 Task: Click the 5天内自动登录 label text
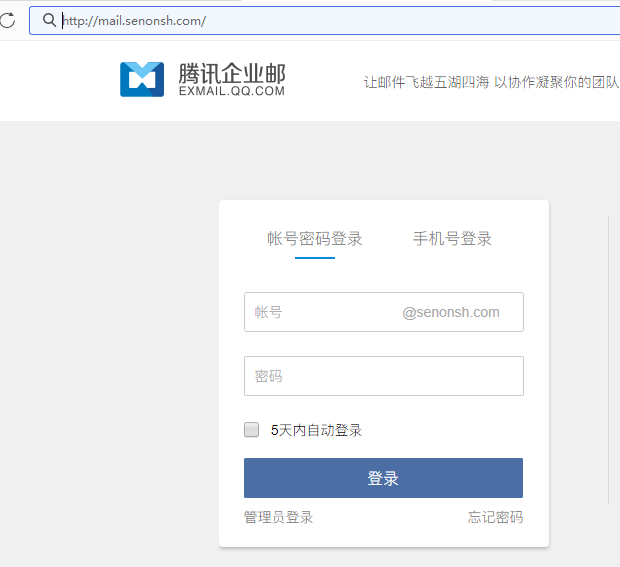pyautogui.click(x=316, y=430)
